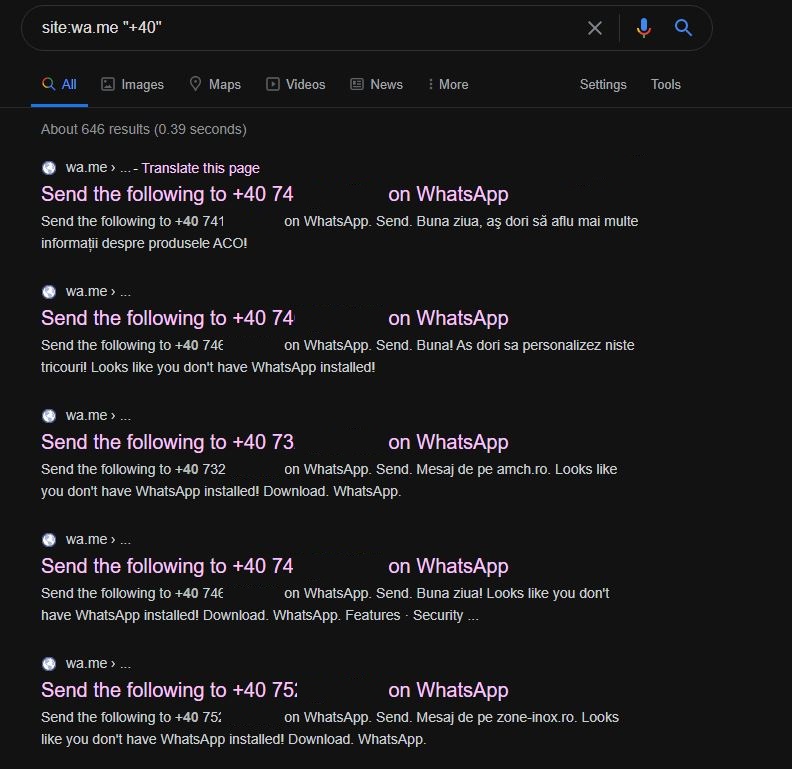
Task: Click the globe favicon of the tricouri result
Action: pos(49,292)
